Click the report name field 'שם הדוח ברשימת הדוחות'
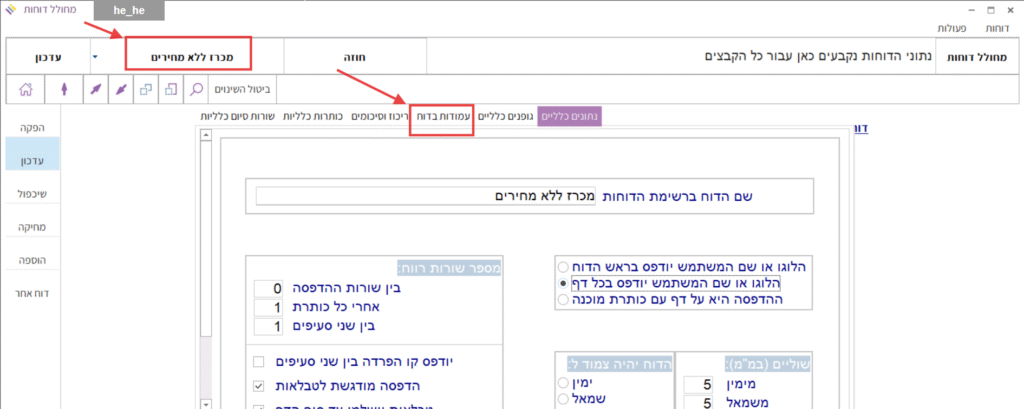This screenshot has height=409, width=1024. click(424, 196)
